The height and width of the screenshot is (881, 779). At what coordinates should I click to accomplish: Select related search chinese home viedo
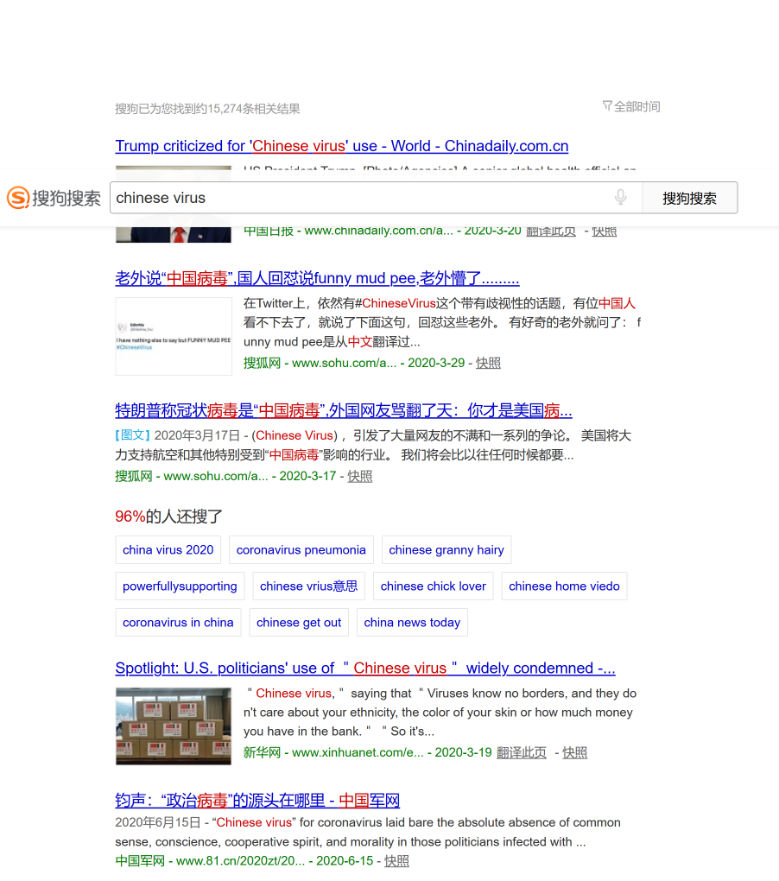564,586
